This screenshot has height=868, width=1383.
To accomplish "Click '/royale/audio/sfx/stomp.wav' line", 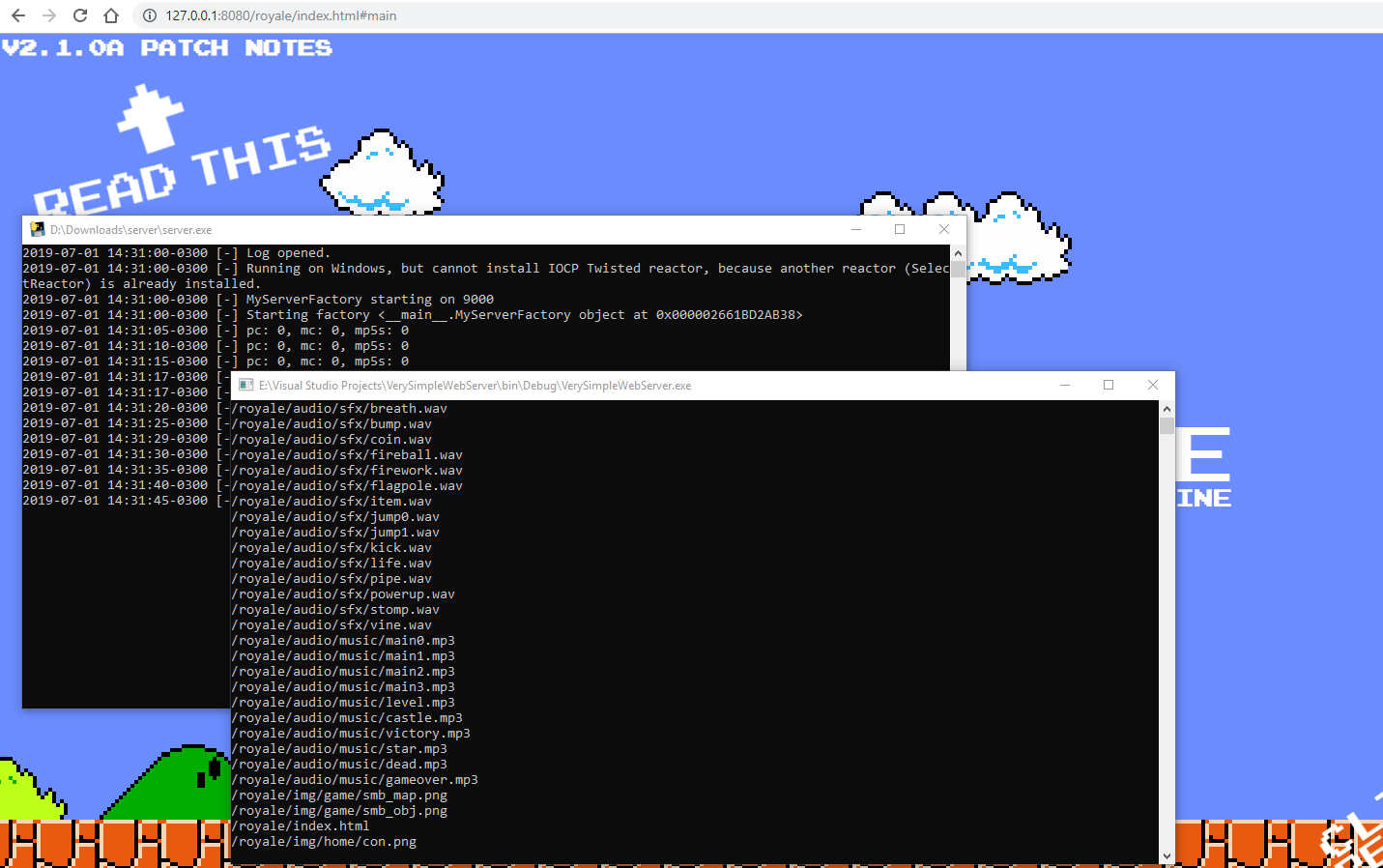I will point(335,610).
